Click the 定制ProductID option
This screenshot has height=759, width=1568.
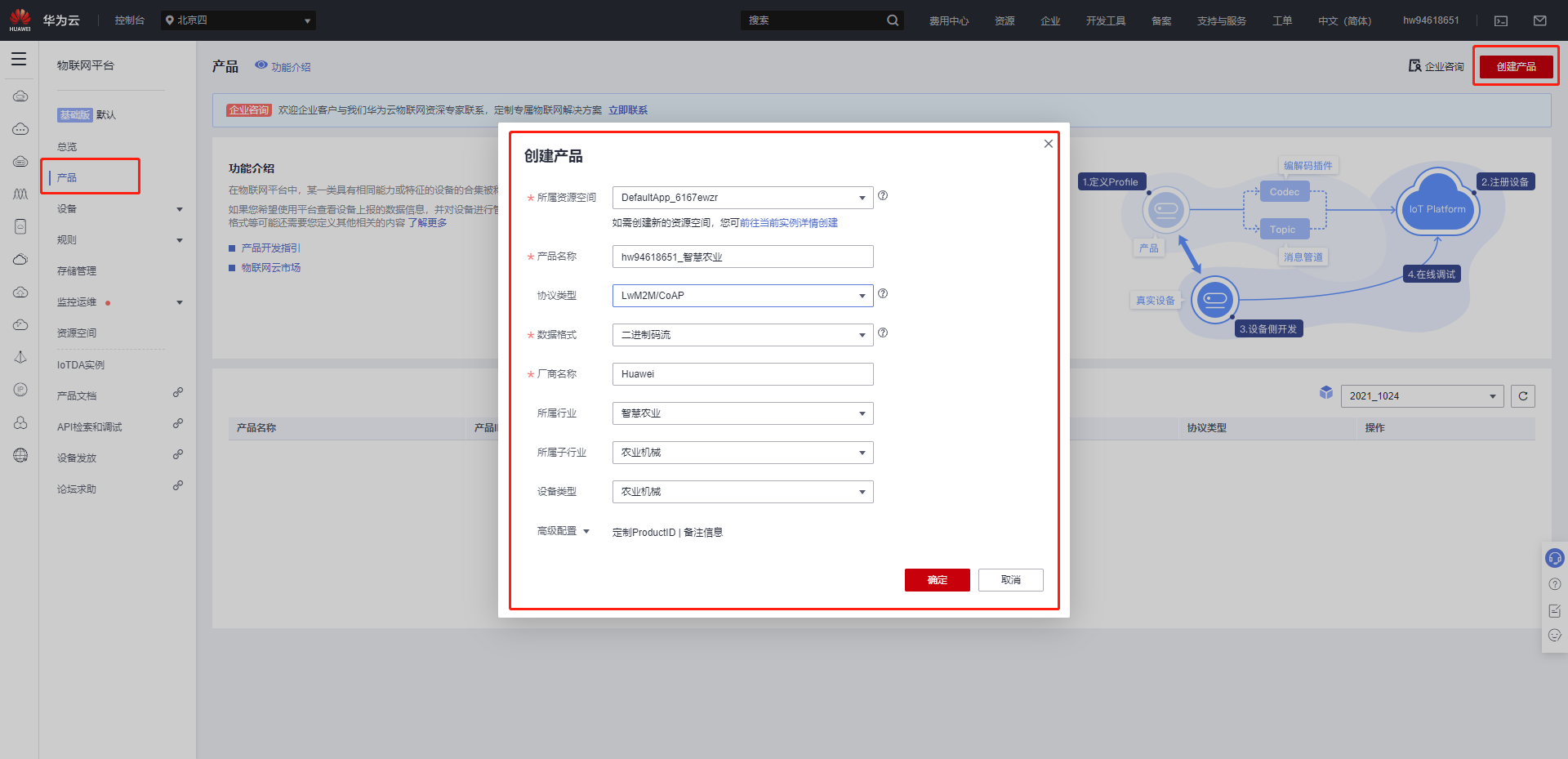point(644,533)
